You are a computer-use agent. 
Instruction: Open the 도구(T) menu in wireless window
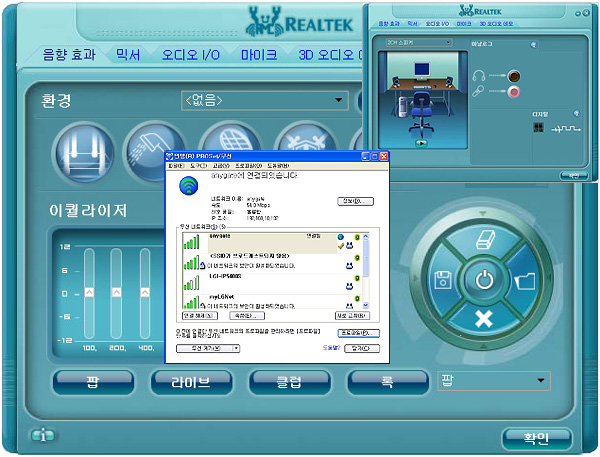198,166
